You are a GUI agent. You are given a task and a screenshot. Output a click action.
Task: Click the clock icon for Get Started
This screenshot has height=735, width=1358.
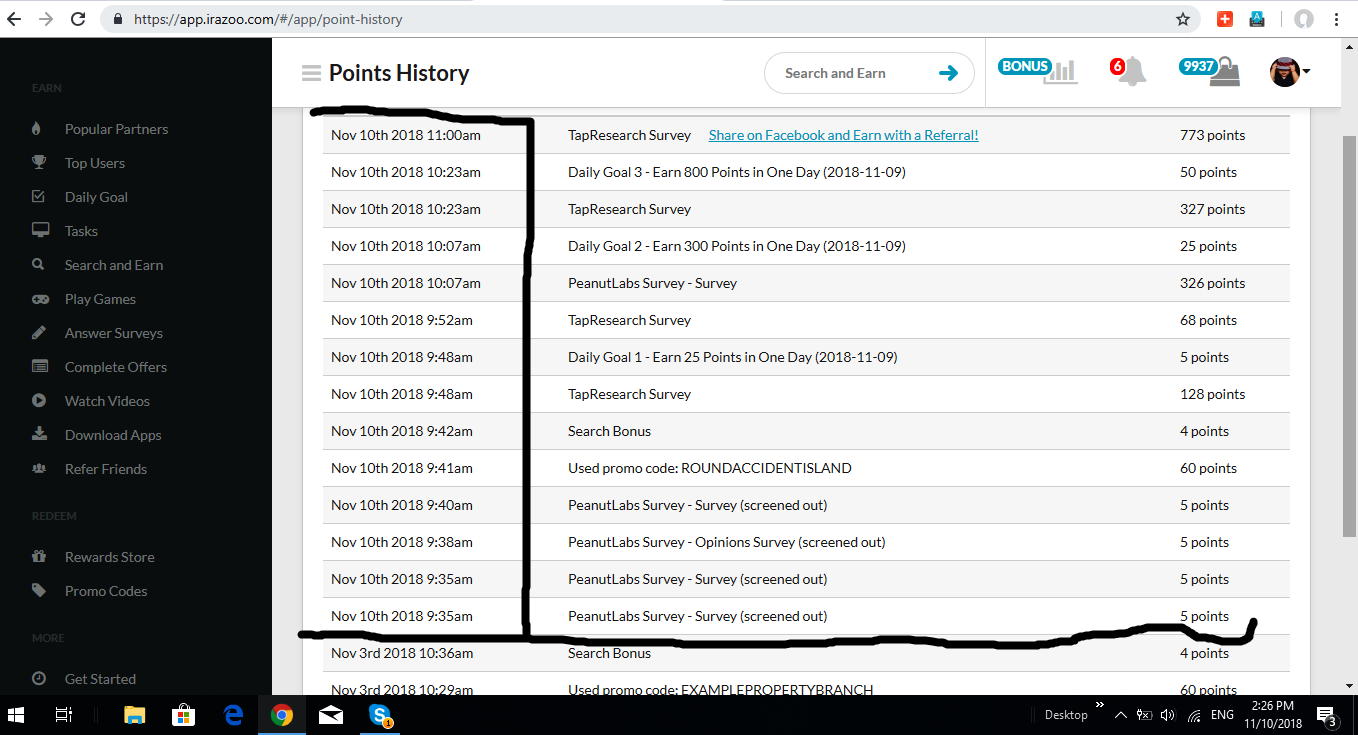pyautogui.click(x=39, y=679)
